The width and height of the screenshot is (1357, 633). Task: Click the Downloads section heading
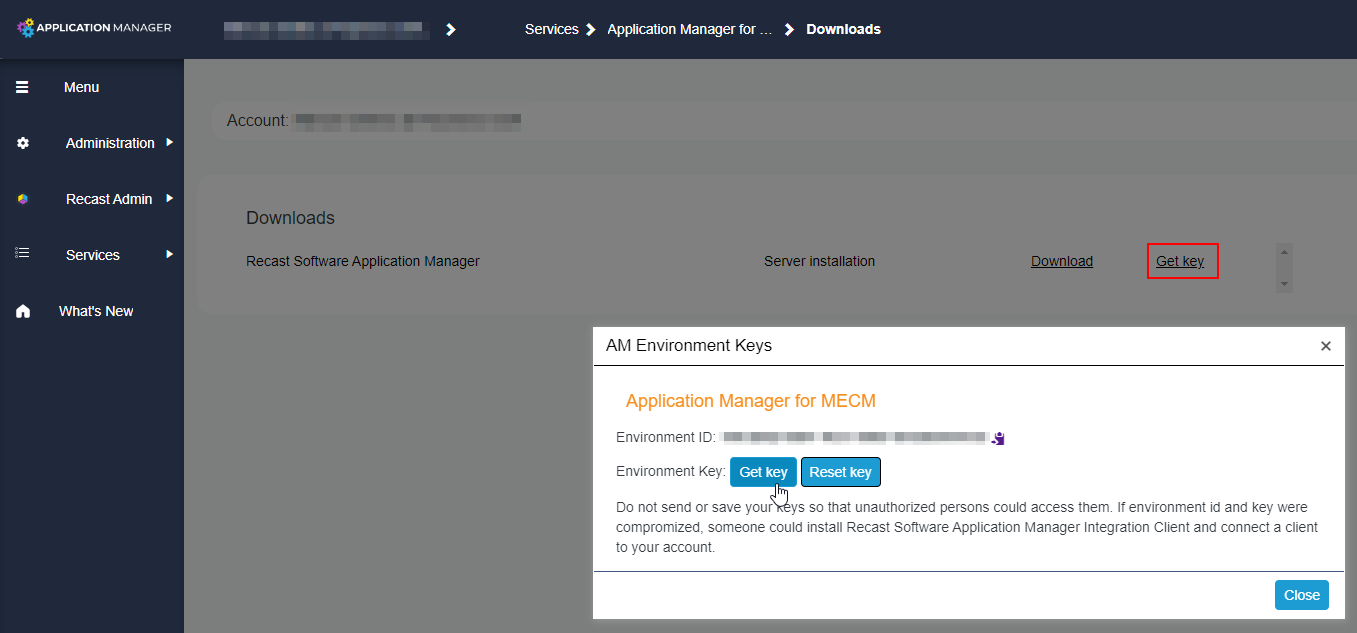[x=290, y=218]
